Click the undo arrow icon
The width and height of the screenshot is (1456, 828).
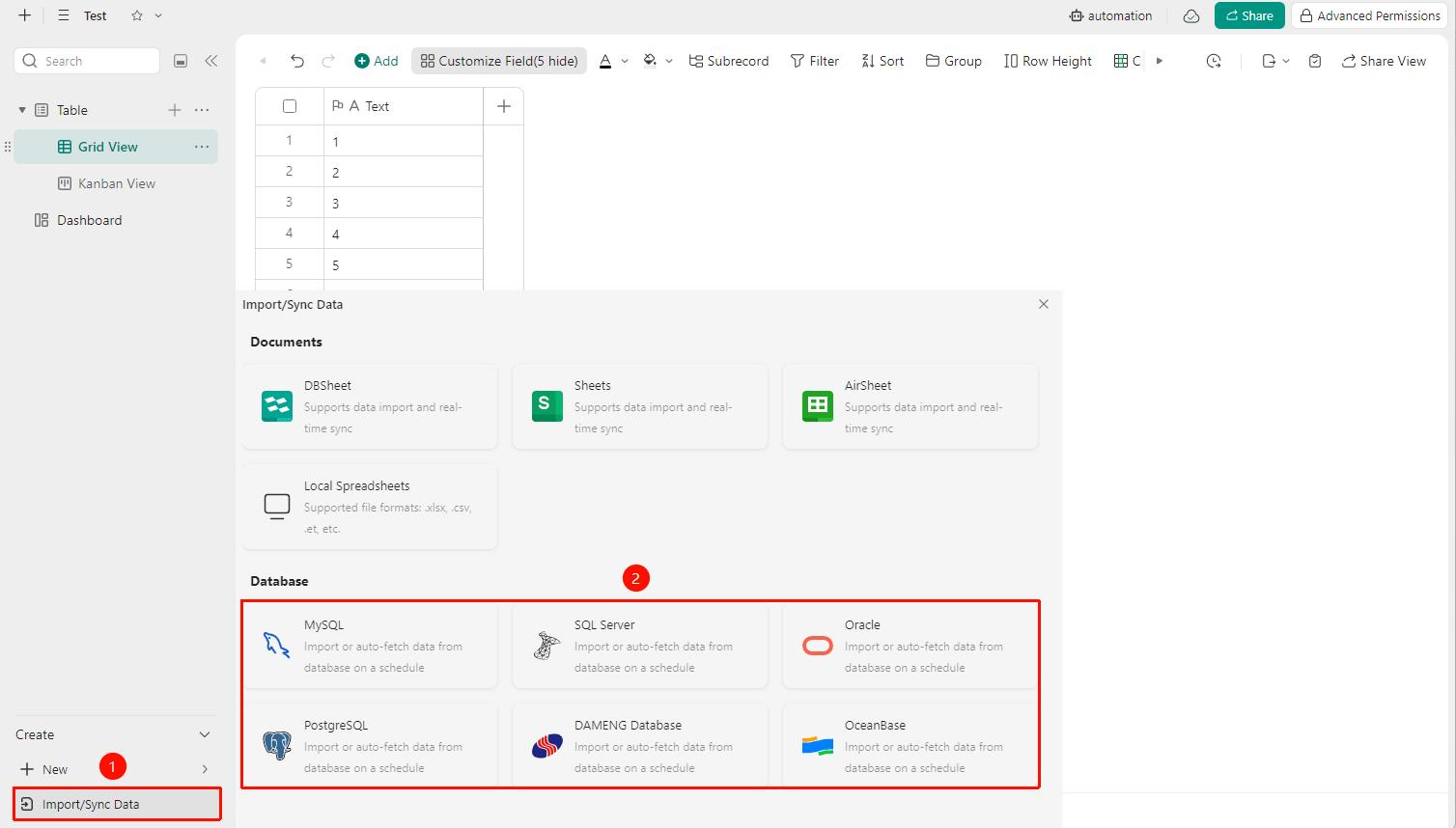click(297, 61)
